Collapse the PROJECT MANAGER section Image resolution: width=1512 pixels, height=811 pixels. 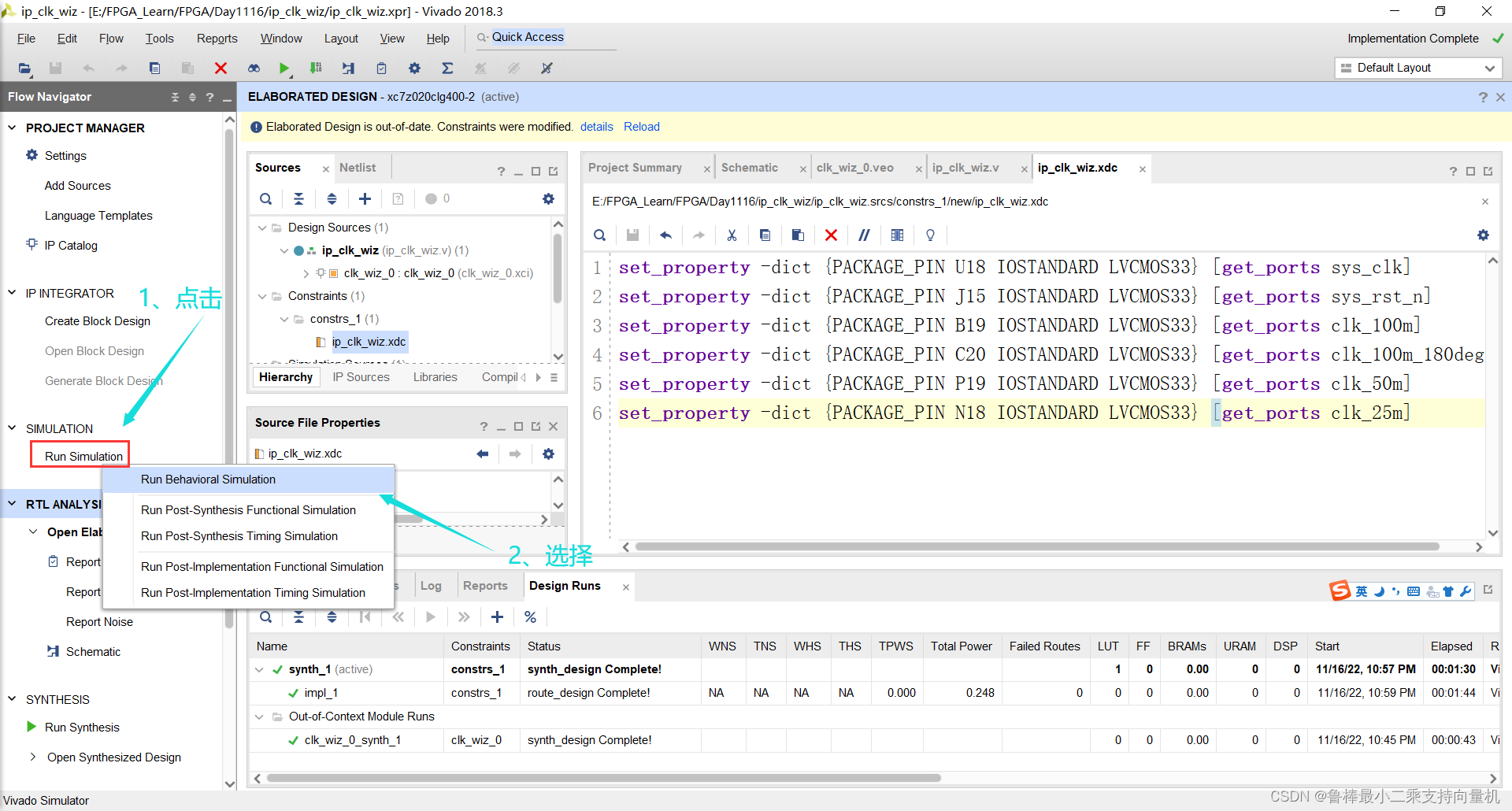(x=12, y=128)
